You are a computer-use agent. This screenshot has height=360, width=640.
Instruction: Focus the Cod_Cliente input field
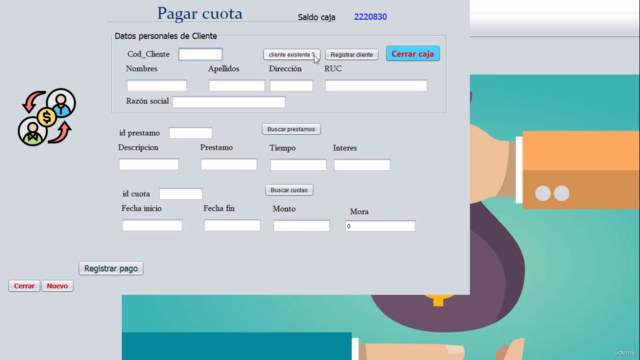[200, 54]
